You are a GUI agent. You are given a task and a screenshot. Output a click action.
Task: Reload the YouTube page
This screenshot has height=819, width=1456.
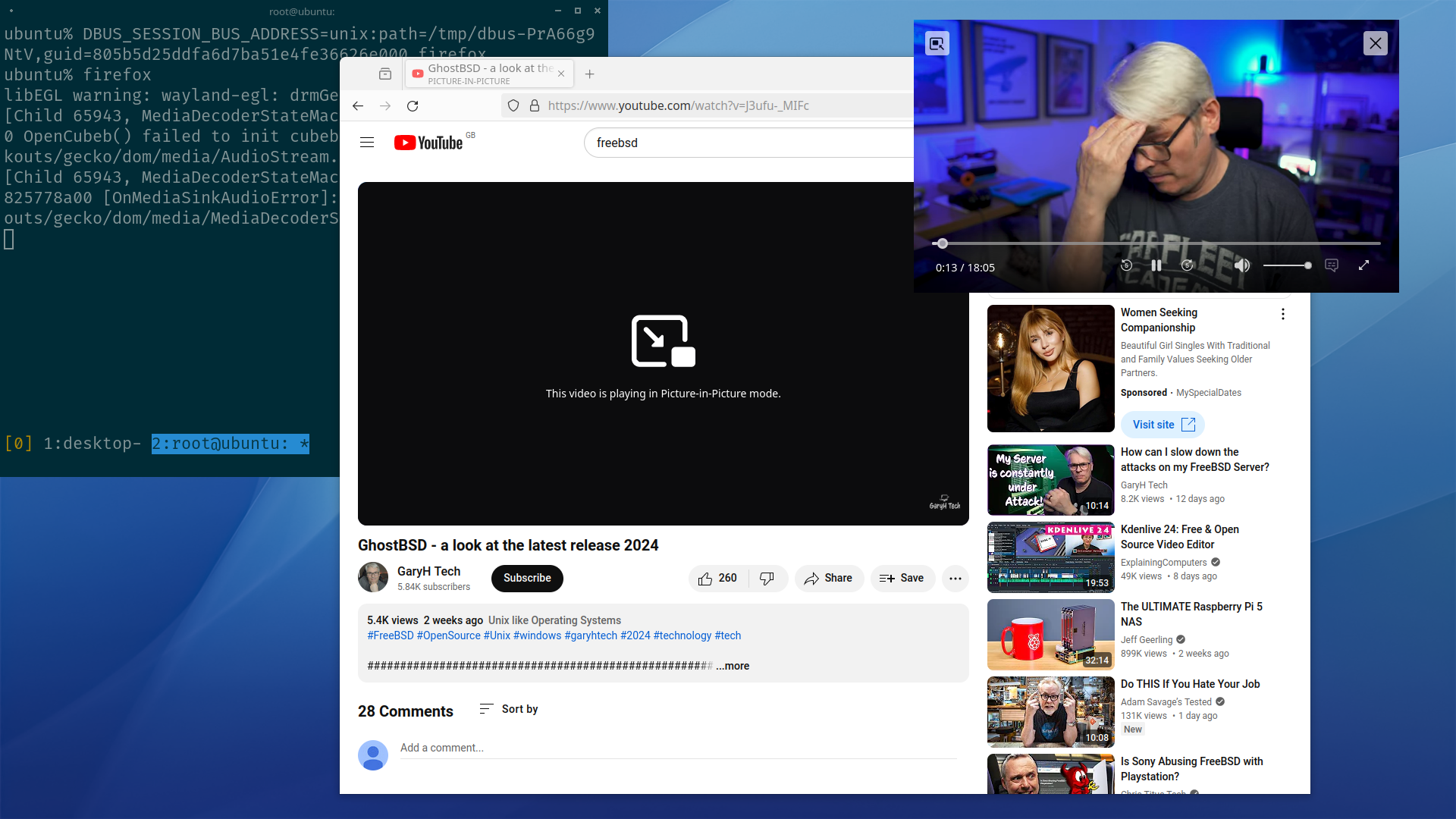tap(413, 105)
